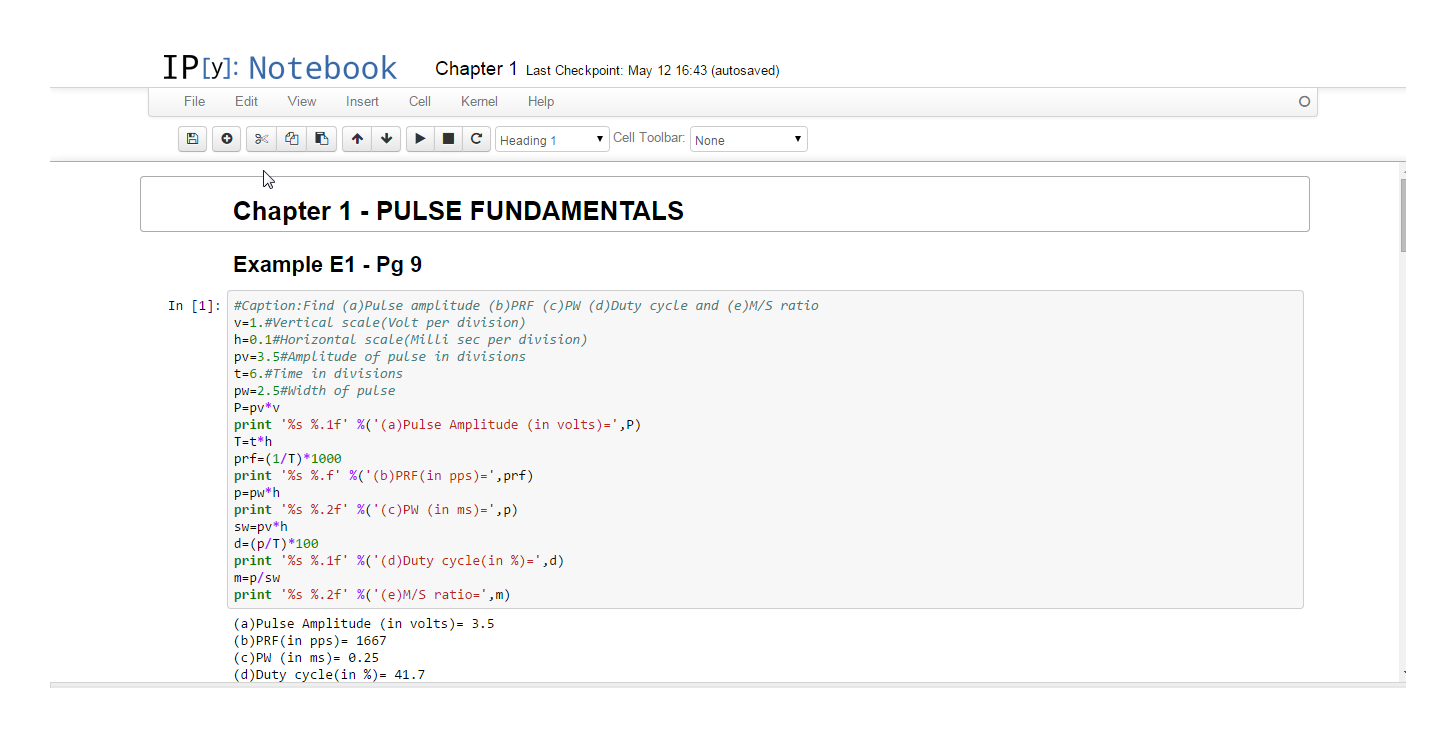This screenshot has width=1456, height=738.
Task: Click the IPython Notebook logo link
Action: coord(280,68)
